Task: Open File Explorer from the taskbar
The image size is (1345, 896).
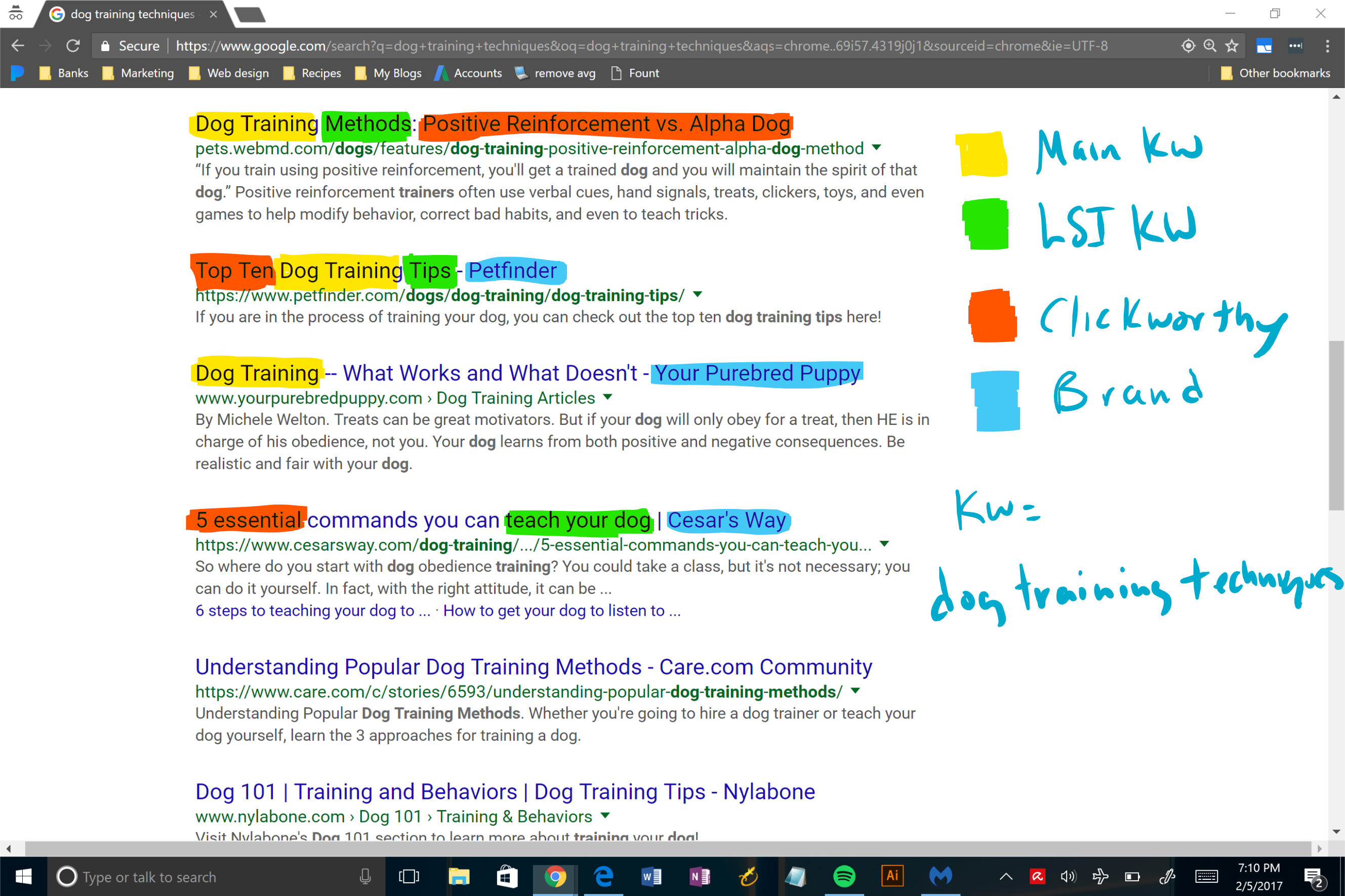Action: tap(459, 877)
